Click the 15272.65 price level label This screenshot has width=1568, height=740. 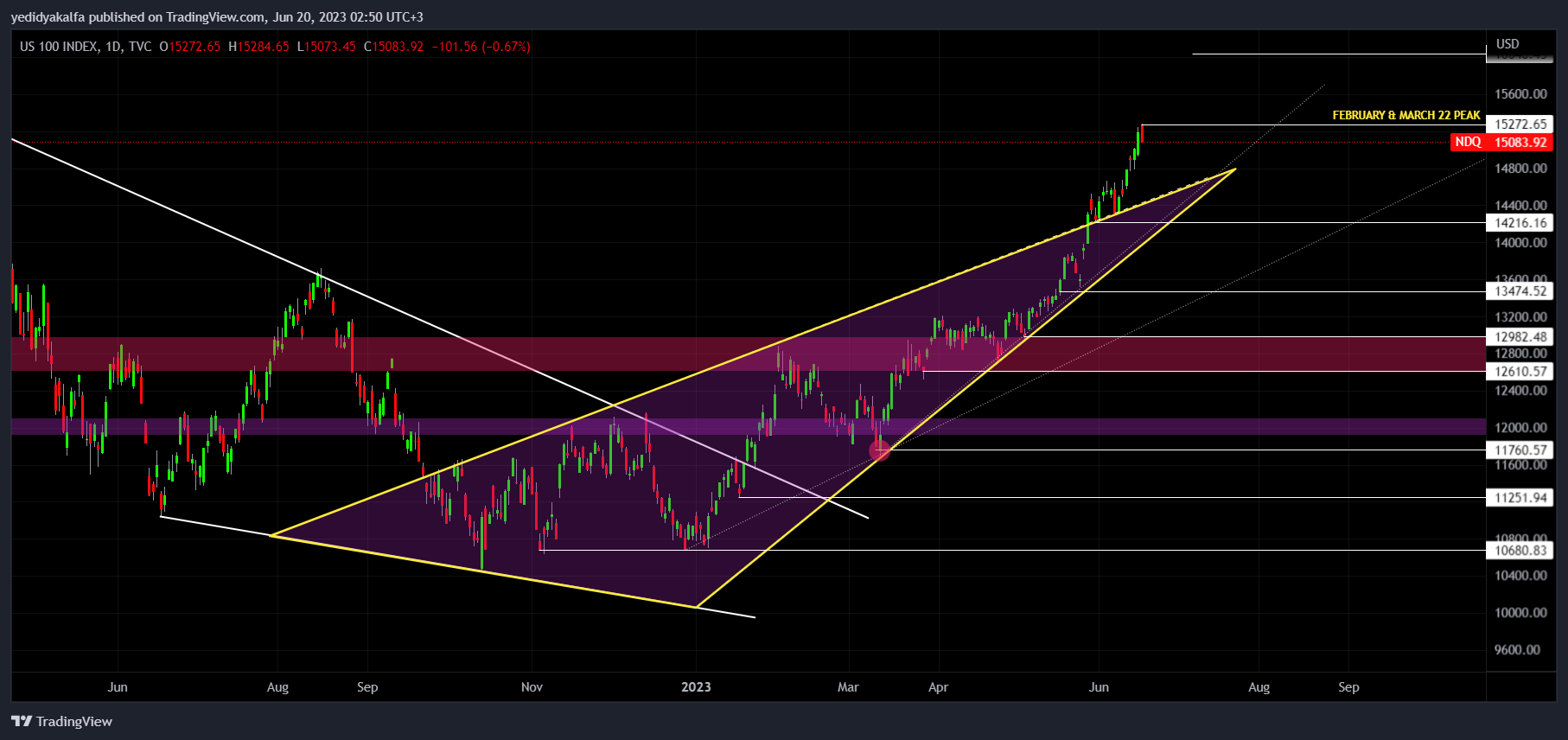tap(1520, 124)
